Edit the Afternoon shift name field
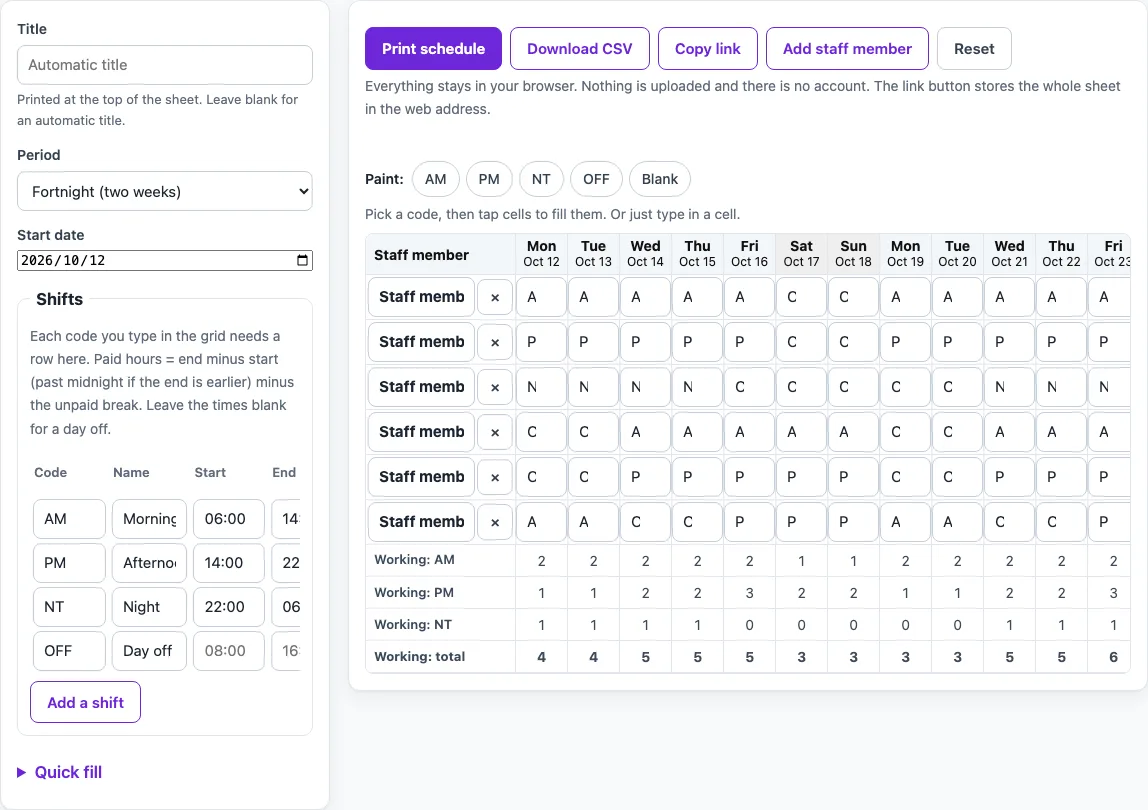This screenshot has height=810, width=1148. point(149,562)
